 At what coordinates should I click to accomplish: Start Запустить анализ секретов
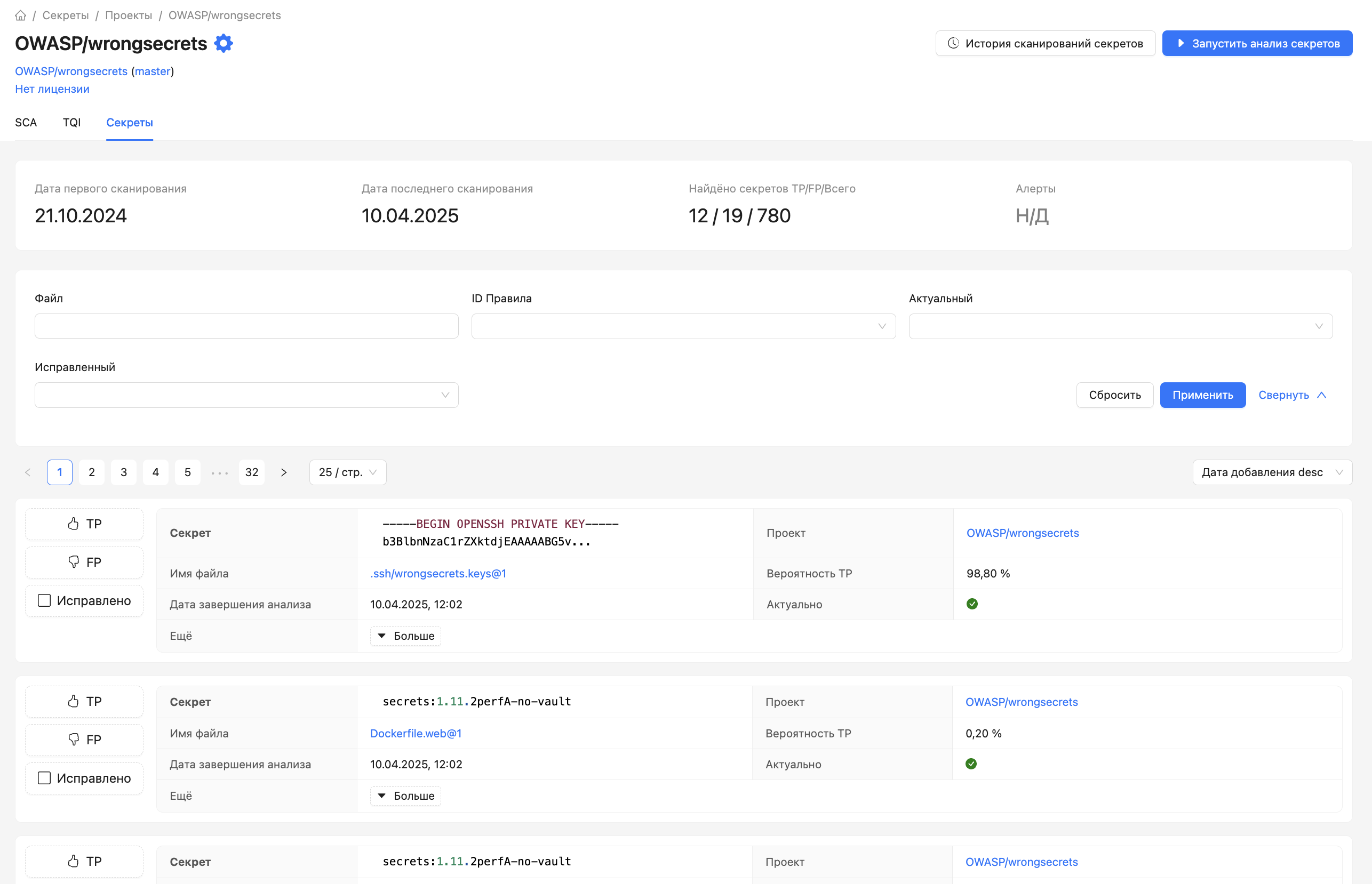(1257, 43)
